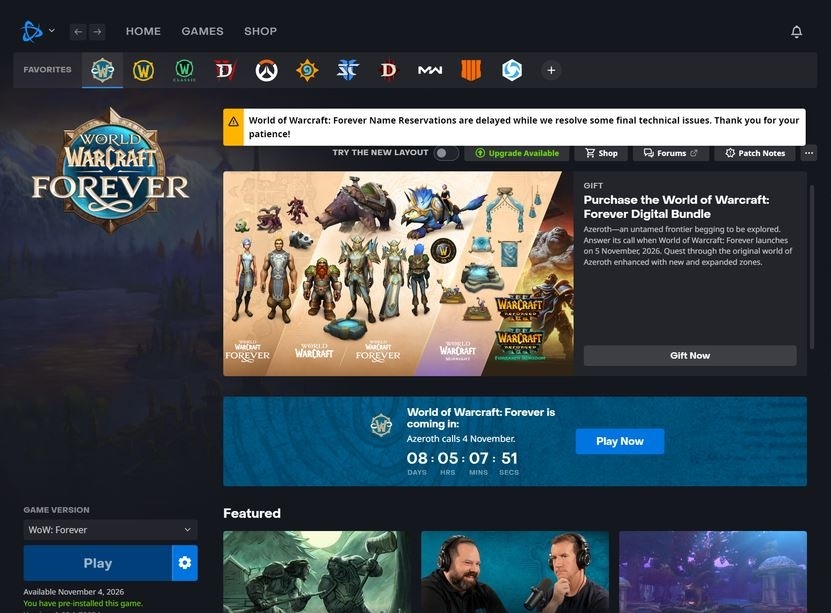Click the Featured section heading

click(x=252, y=513)
